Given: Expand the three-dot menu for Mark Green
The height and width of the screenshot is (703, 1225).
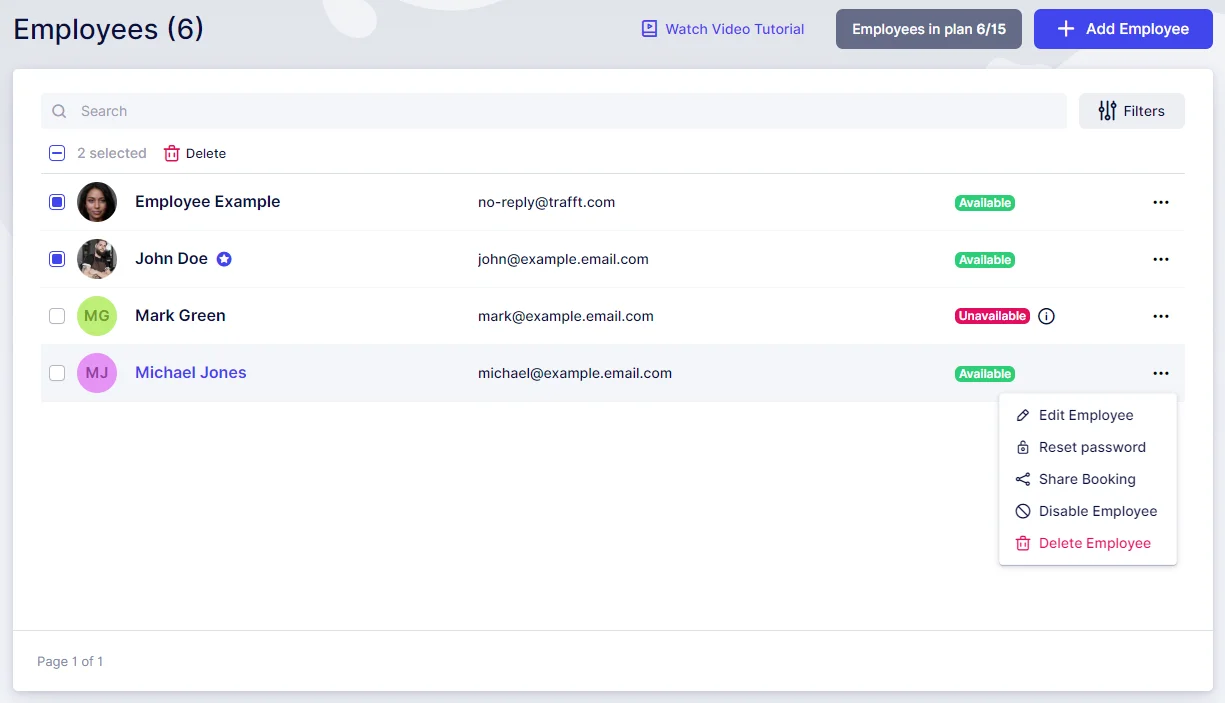Looking at the screenshot, I should point(1160,316).
